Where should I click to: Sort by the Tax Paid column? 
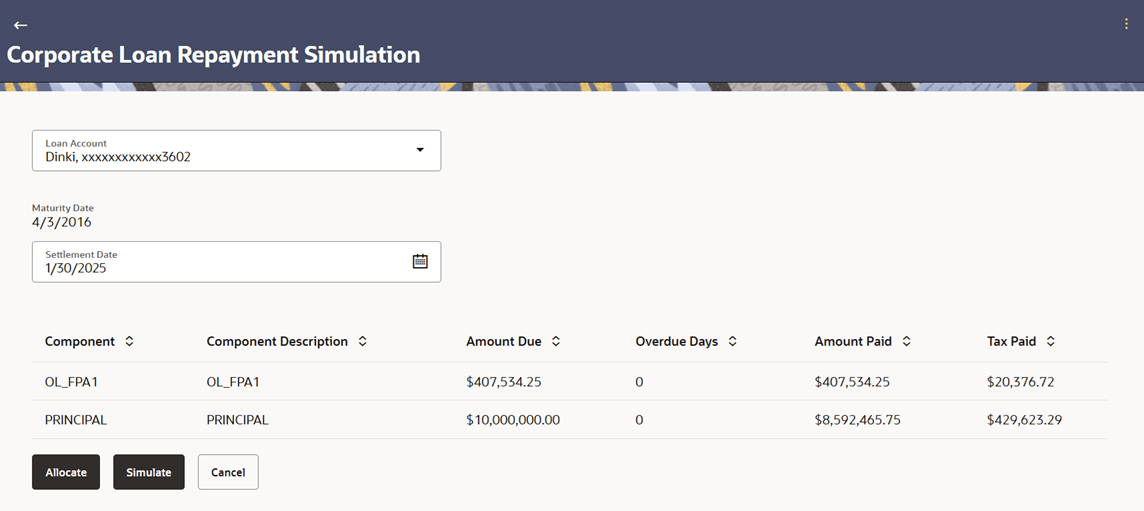coord(1050,341)
